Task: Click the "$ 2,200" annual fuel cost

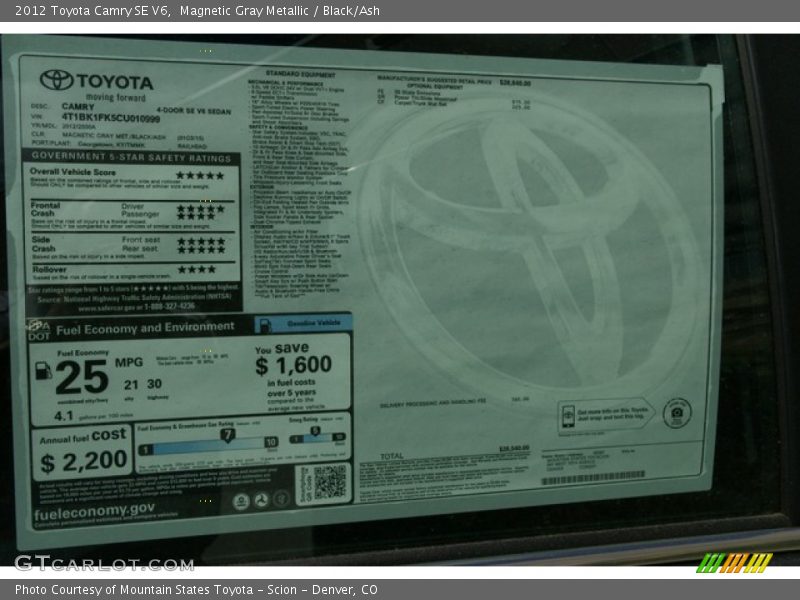Action: coord(84,461)
